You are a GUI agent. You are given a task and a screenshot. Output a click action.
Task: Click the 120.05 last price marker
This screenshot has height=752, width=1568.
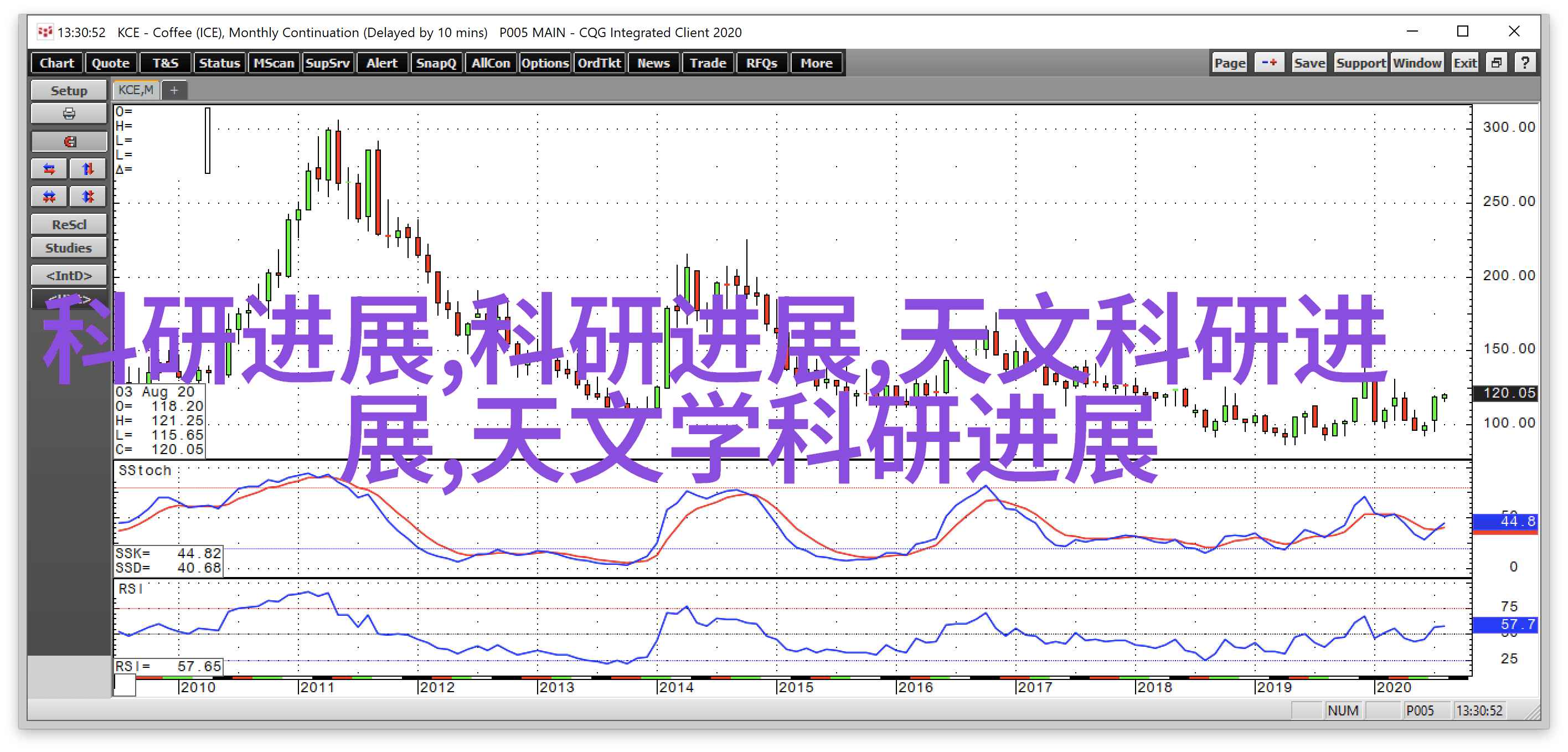(1505, 393)
